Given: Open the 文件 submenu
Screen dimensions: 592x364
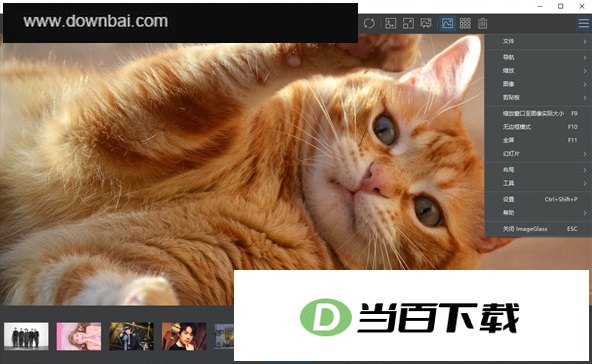Looking at the screenshot, I should pyautogui.click(x=538, y=41).
